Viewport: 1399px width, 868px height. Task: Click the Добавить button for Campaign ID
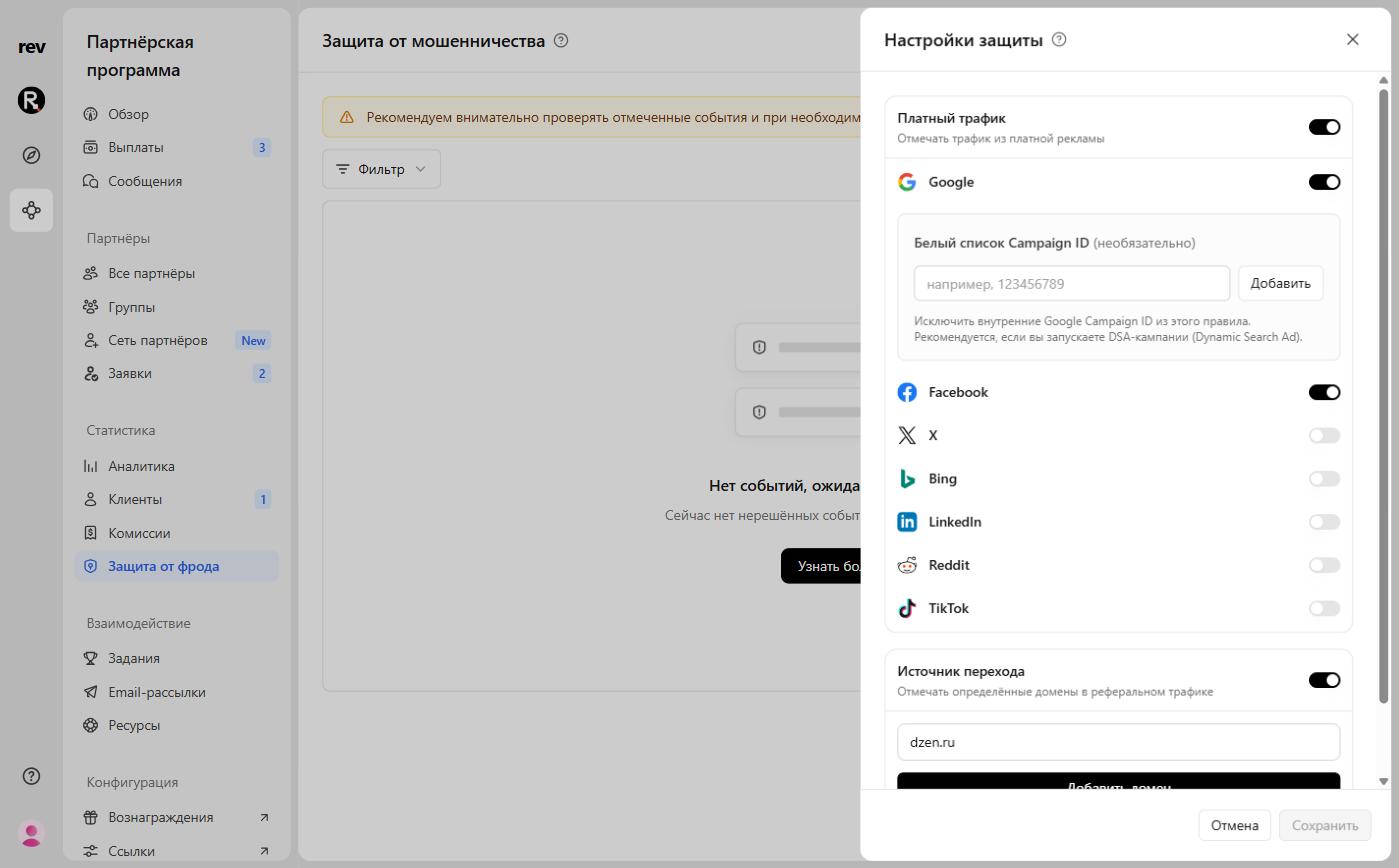[1280, 283]
